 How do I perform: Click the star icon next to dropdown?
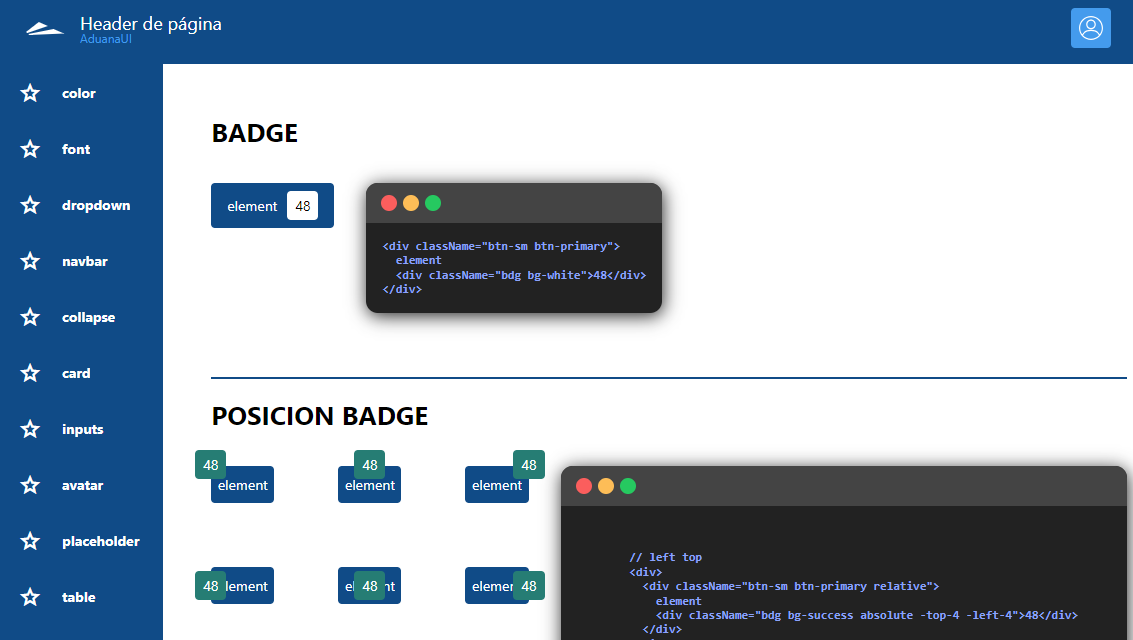30,205
